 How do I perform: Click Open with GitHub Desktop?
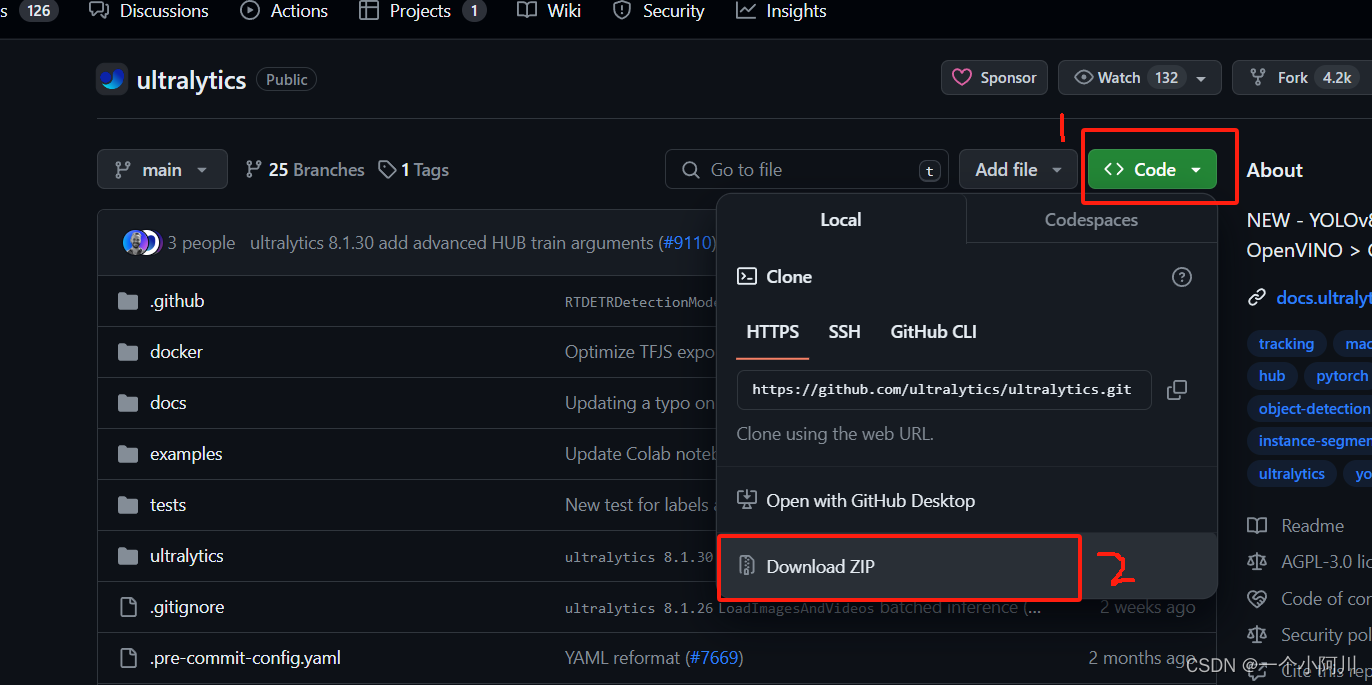pyautogui.click(x=967, y=500)
